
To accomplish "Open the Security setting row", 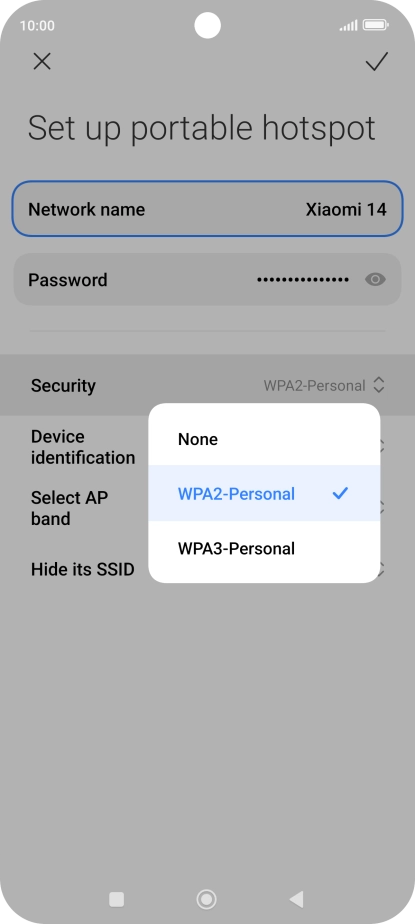I will (x=208, y=385).
